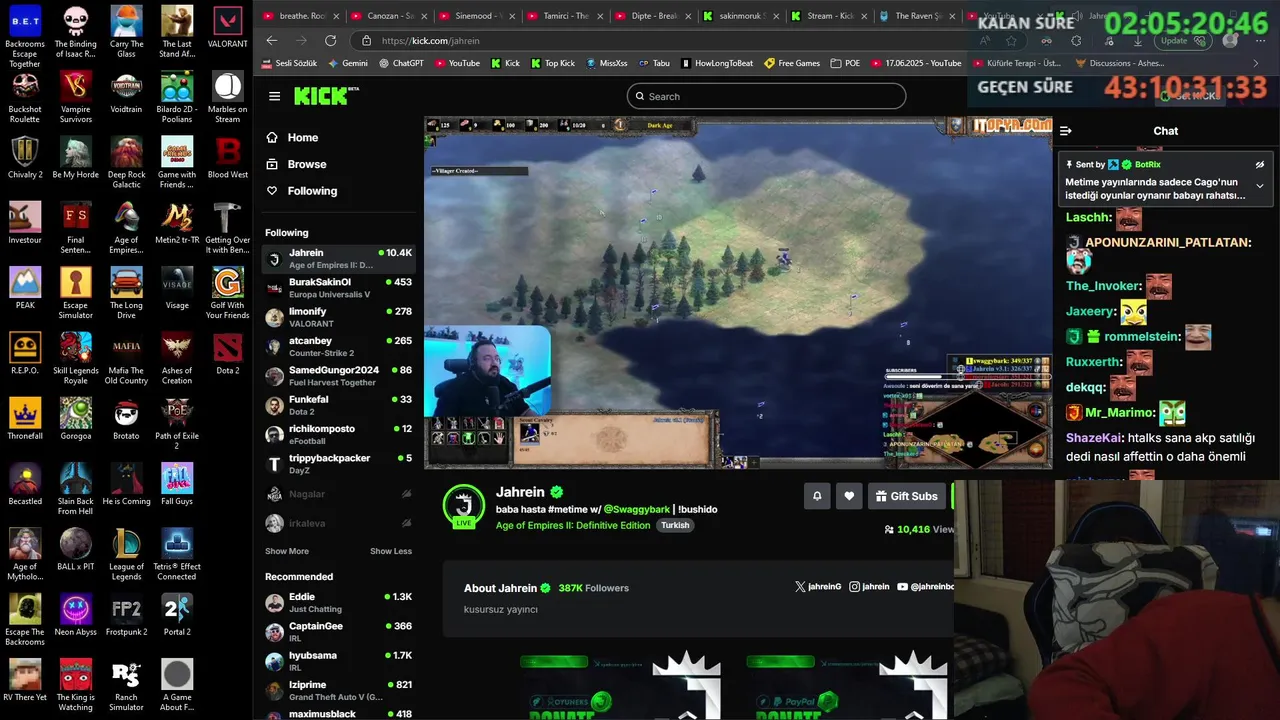
Task: Switch to the Stream - Kick tab
Action: click(x=826, y=16)
